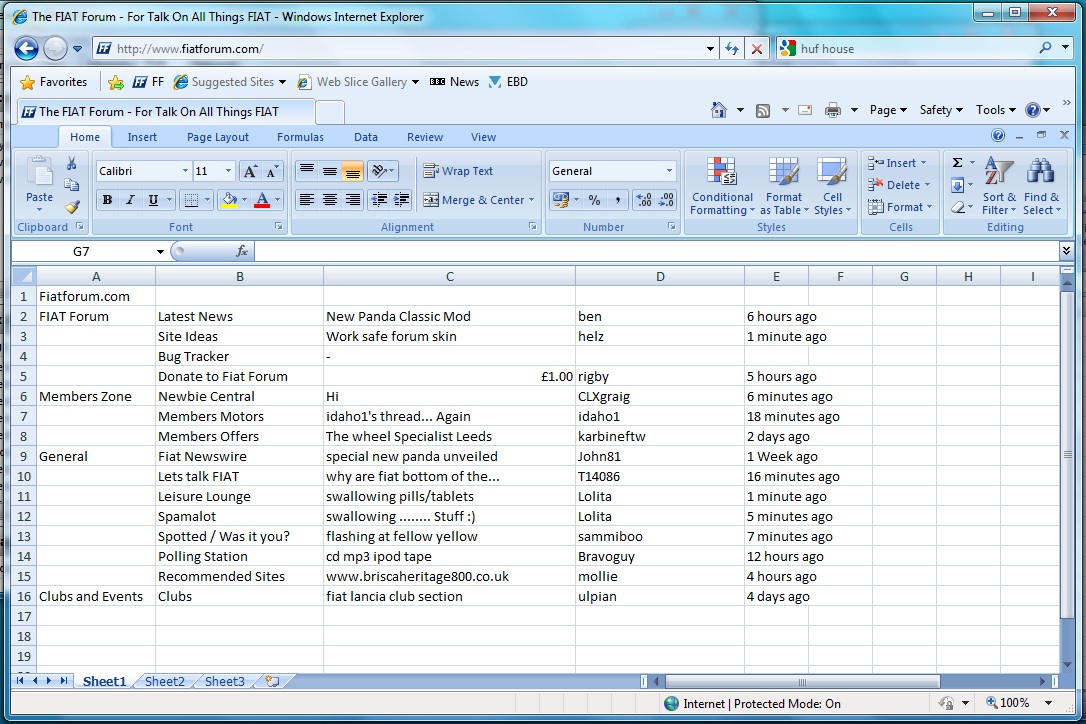Click the Wrap Text button
Screen dimensions: 1086x724
(x=458, y=171)
